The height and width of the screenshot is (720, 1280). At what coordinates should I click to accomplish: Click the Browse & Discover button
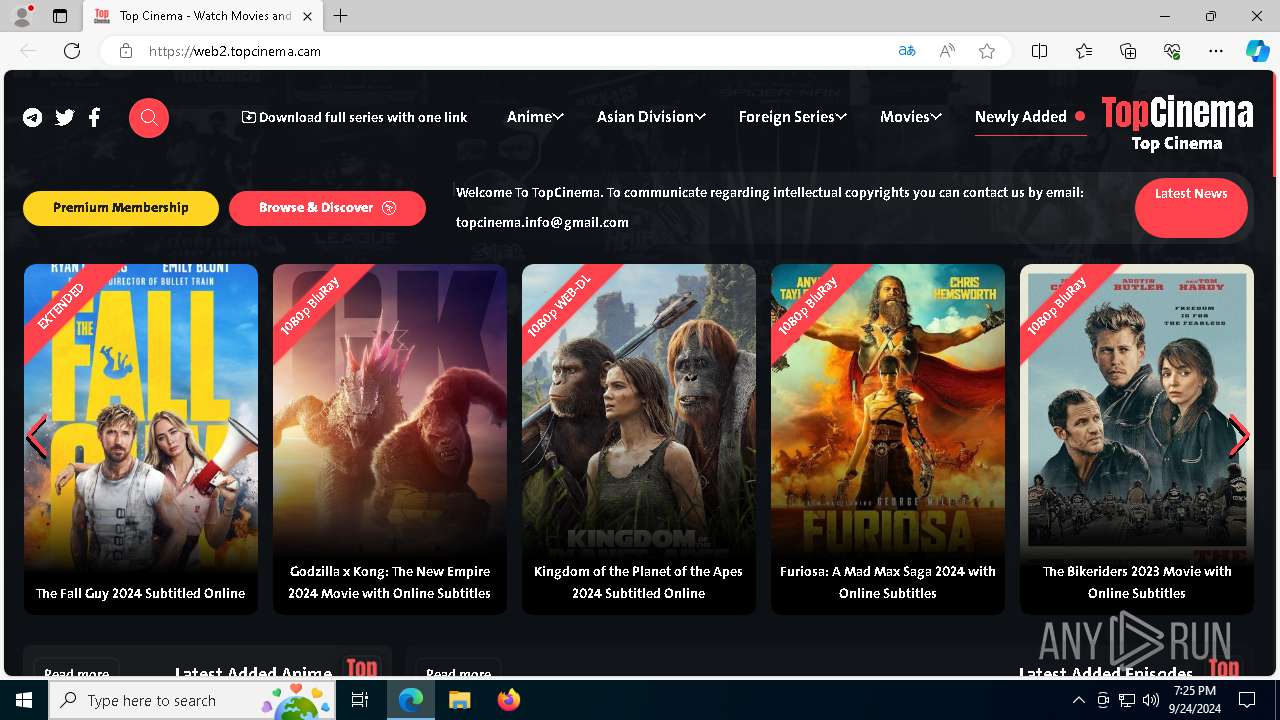(x=327, y=208)
